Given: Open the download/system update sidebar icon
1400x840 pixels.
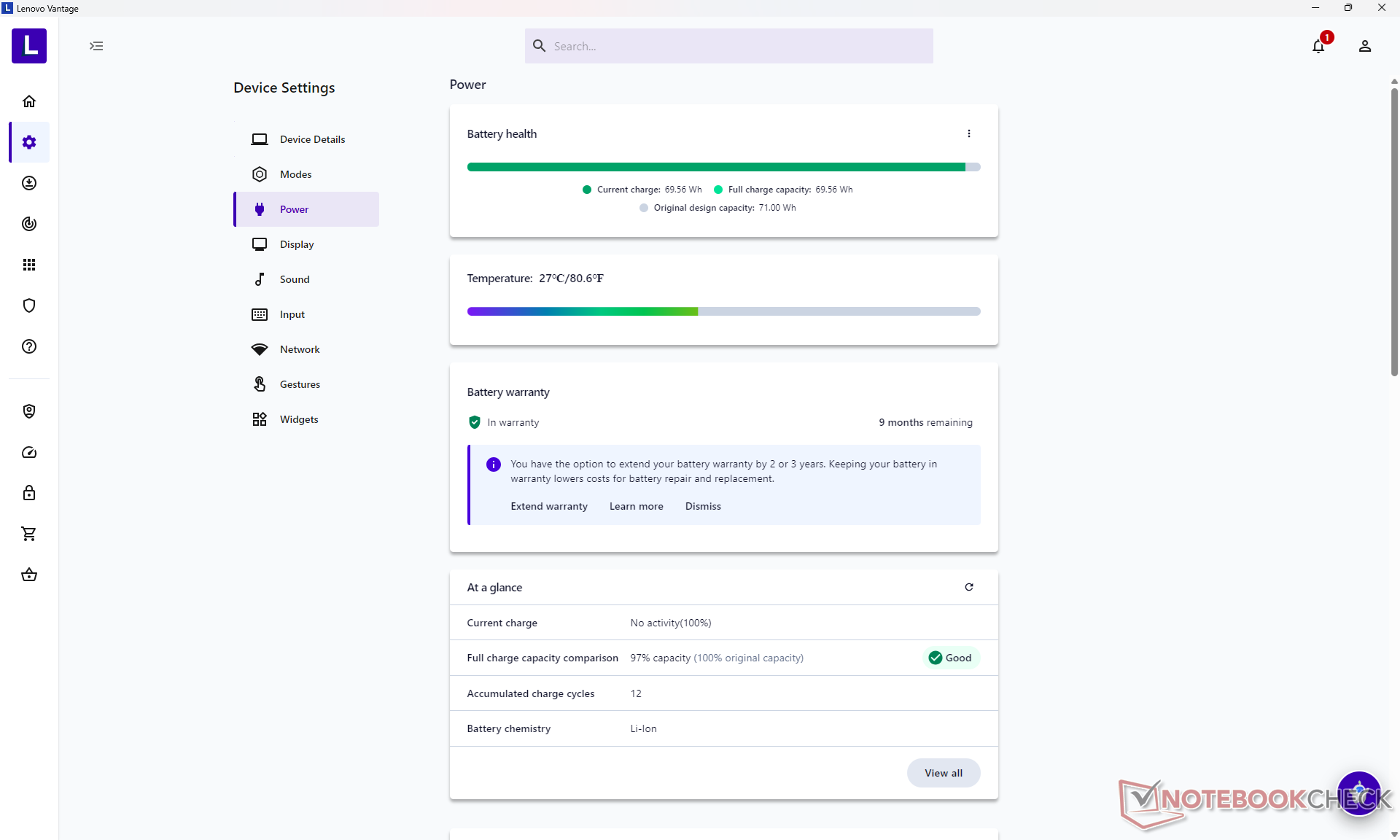Looking at the screenshot, I should coord(29,183).
